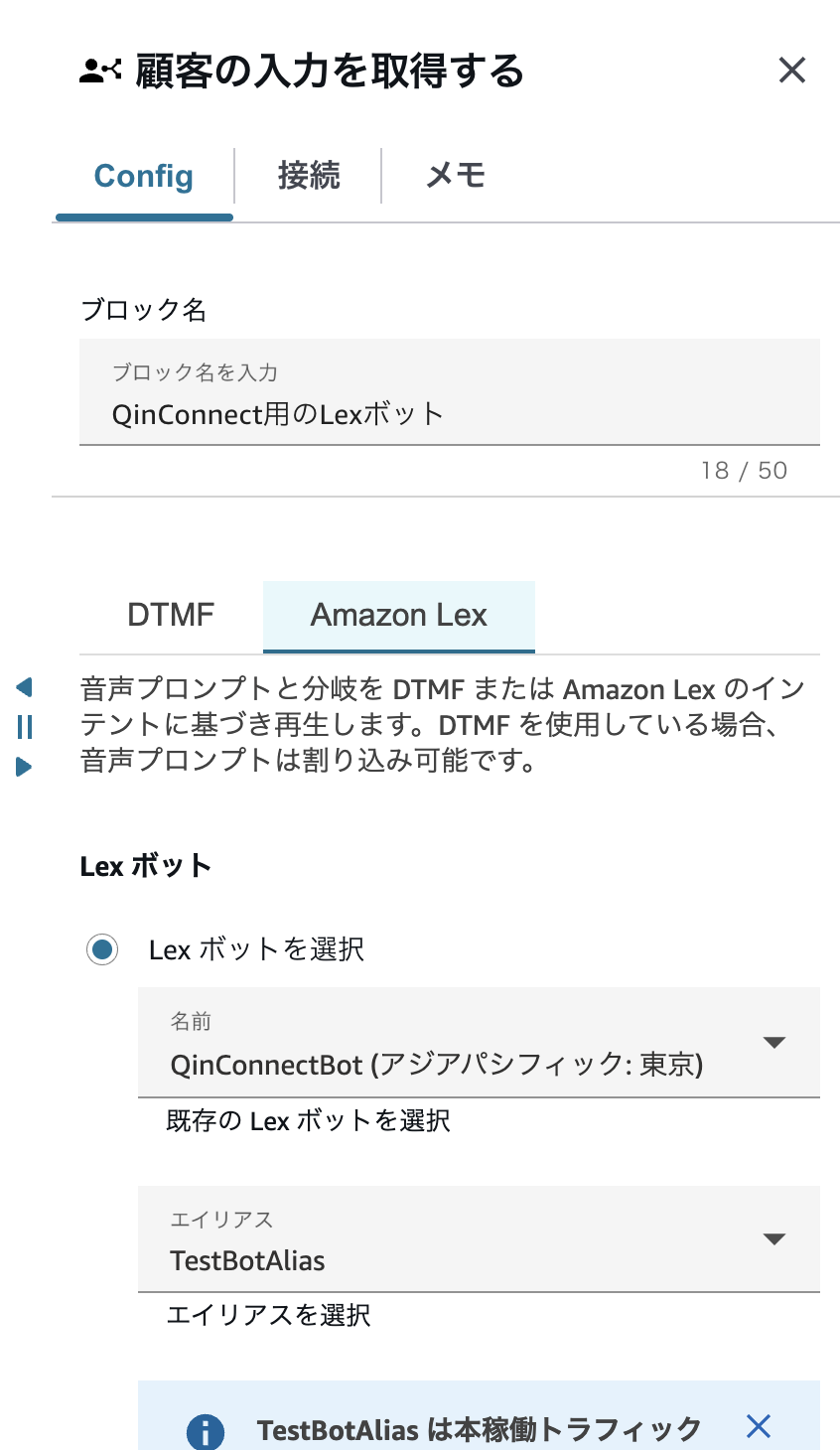Click the arrow on QinConnectBot name dropdown
Screen dimensions: 840x1450
pos(774,1042)
